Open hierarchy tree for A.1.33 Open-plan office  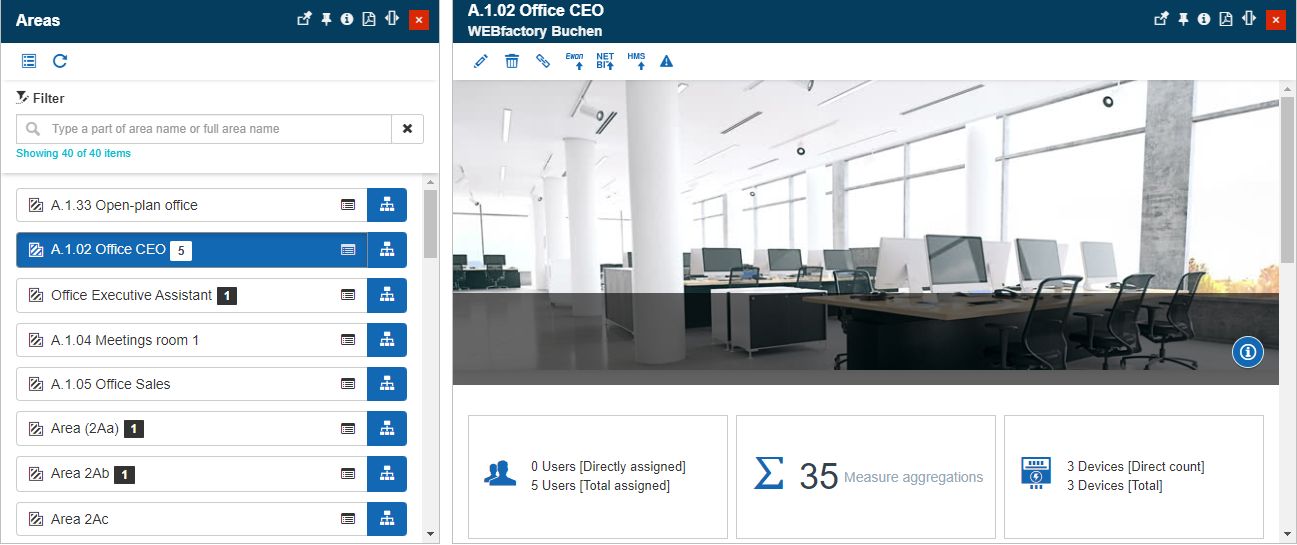click(387, 205)
